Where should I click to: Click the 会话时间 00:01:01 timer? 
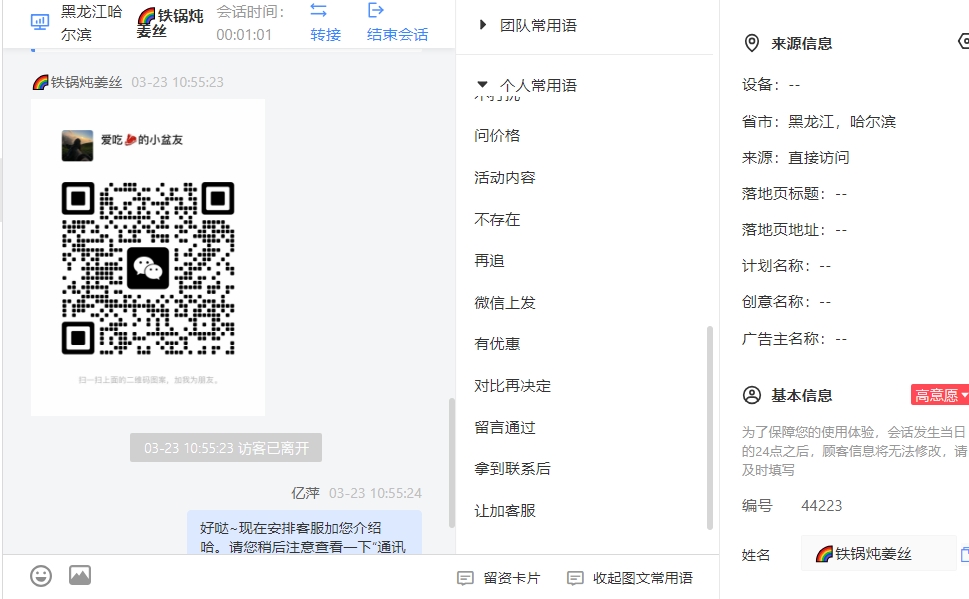click(x=250, y=23)
